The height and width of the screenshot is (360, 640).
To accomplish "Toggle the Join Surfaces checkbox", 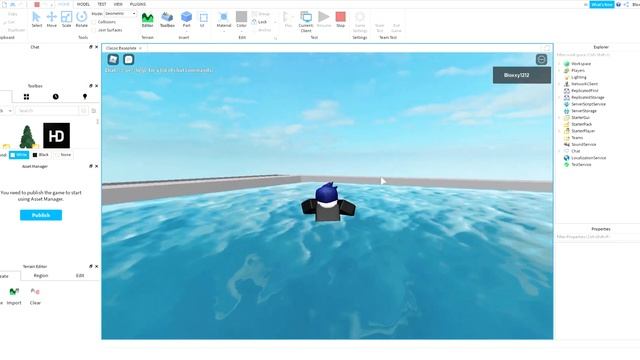I will pyautogui.click(x=94, y=30).
